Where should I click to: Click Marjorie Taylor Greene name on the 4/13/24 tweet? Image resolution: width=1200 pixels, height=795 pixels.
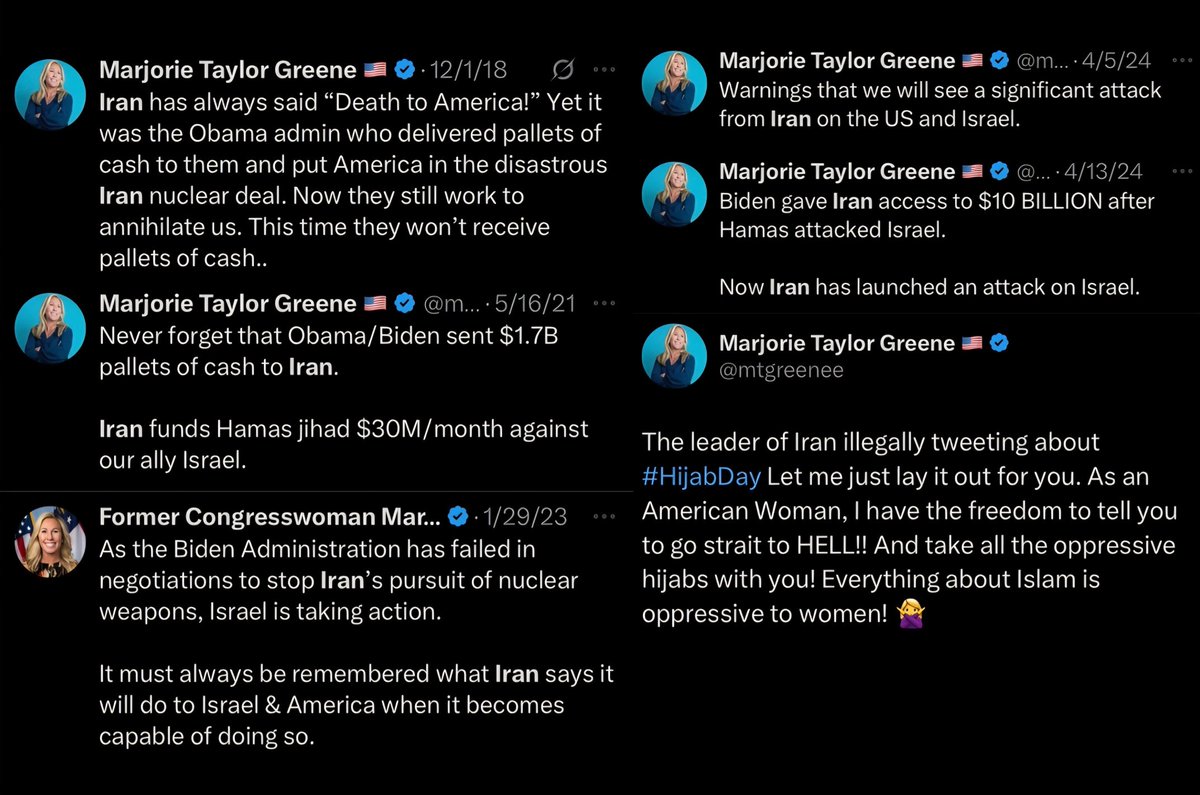click(x=837, y=172)
